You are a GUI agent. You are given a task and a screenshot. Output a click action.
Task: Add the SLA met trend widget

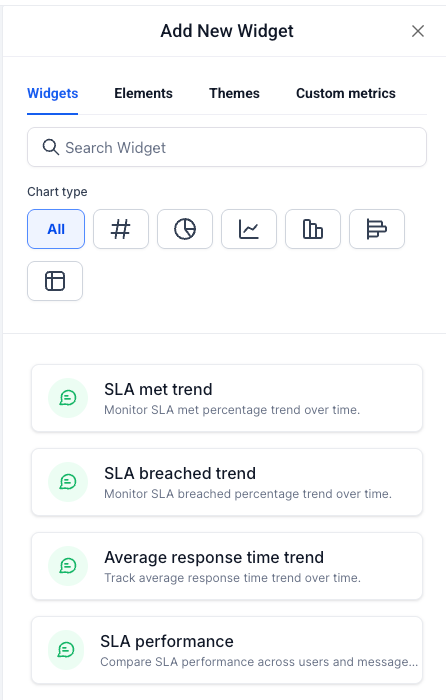point(227,398)
